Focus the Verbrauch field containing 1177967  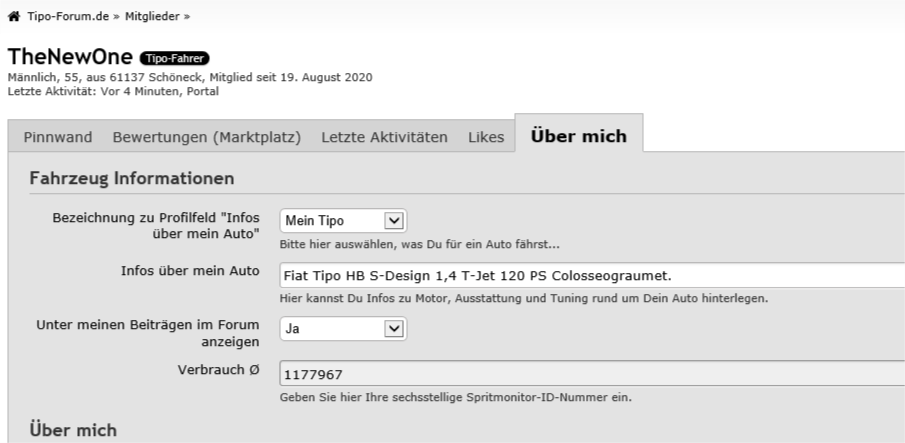[x=590, y=376]
